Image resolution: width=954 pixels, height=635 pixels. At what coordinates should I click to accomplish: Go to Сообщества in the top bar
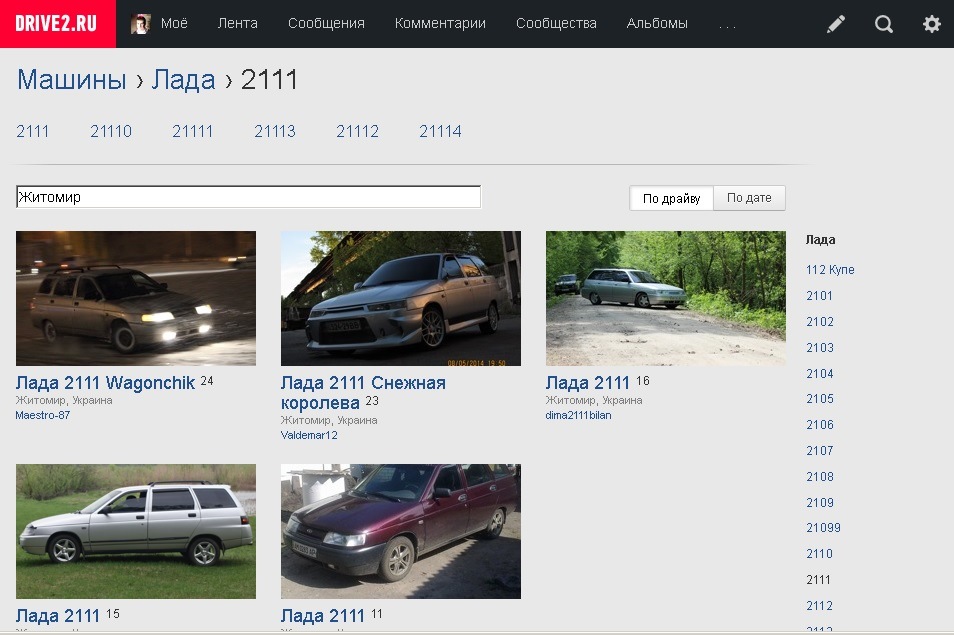[556, 24]
